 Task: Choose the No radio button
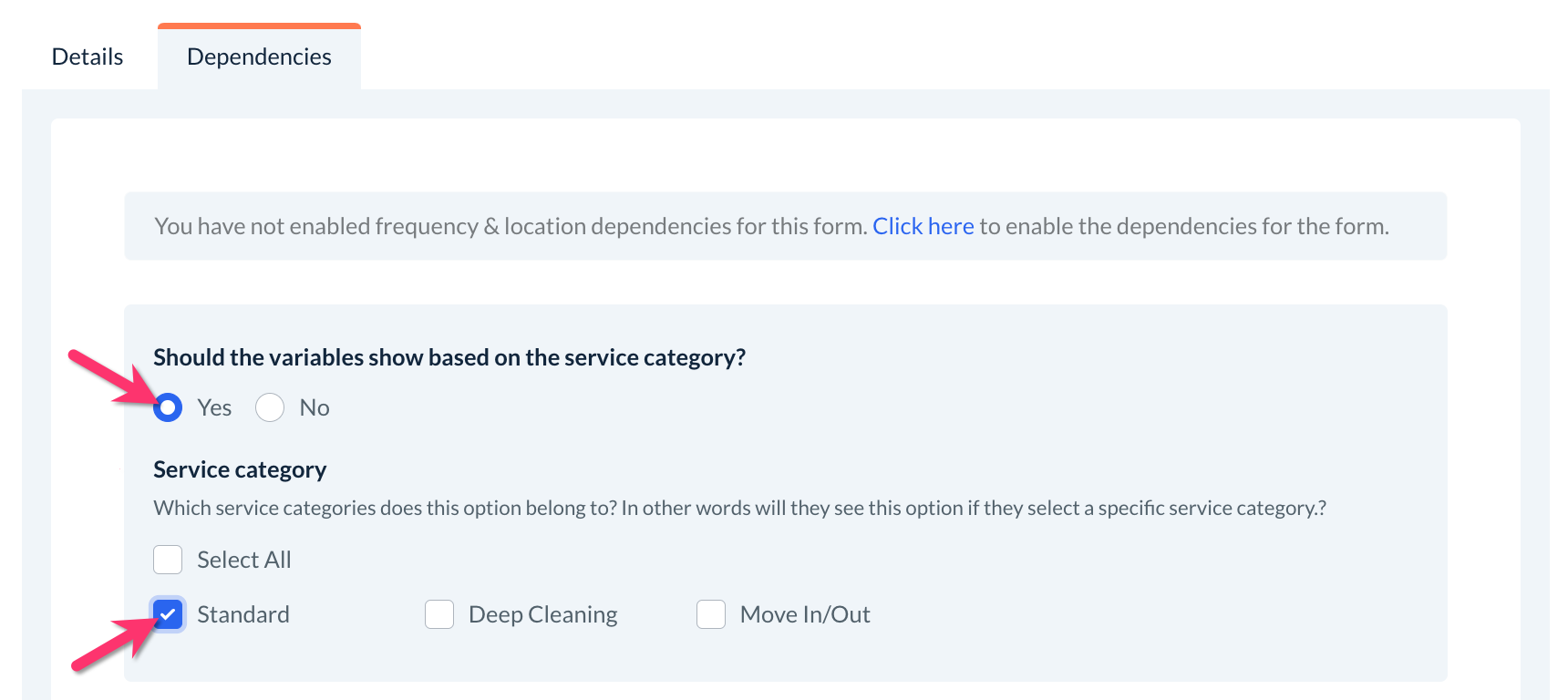[x=270, y=407]
